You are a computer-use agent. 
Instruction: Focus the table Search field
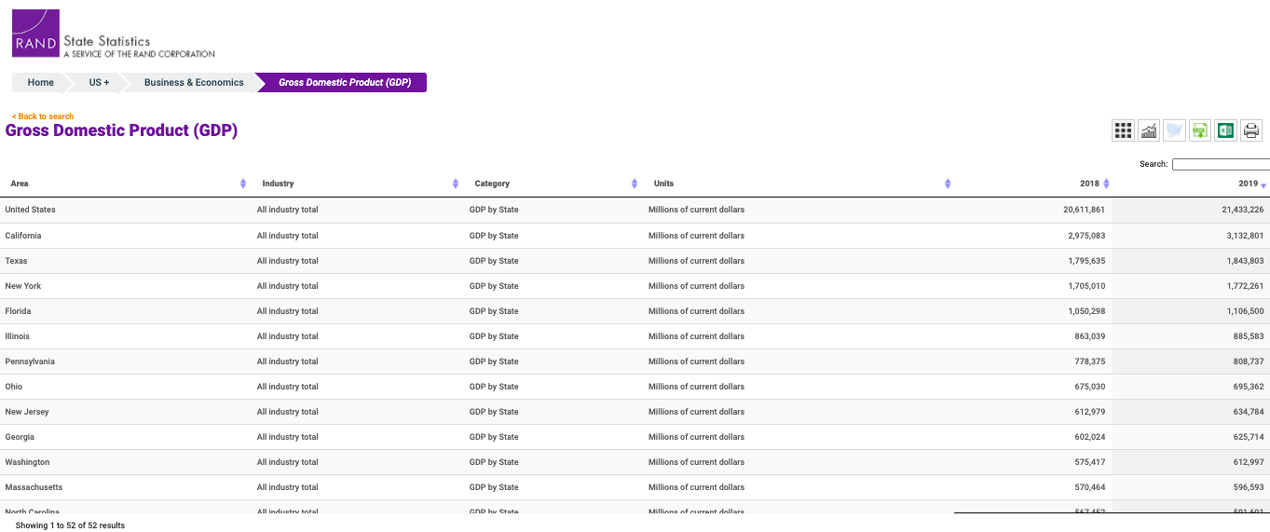pyautogui.click(x=1221, y=164)
